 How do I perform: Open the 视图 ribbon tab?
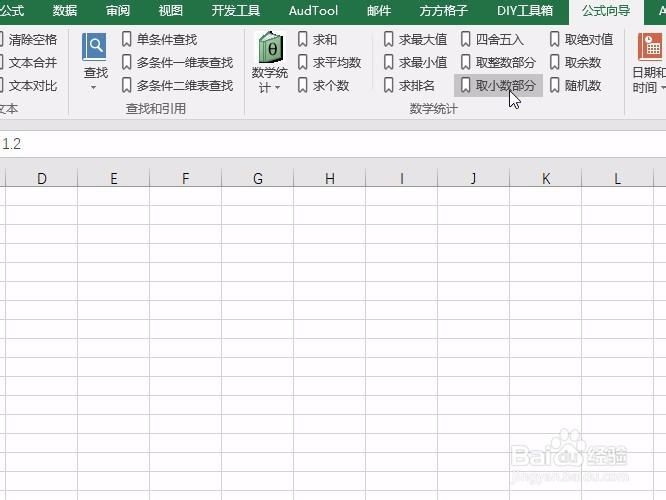(x=171, y=11)
